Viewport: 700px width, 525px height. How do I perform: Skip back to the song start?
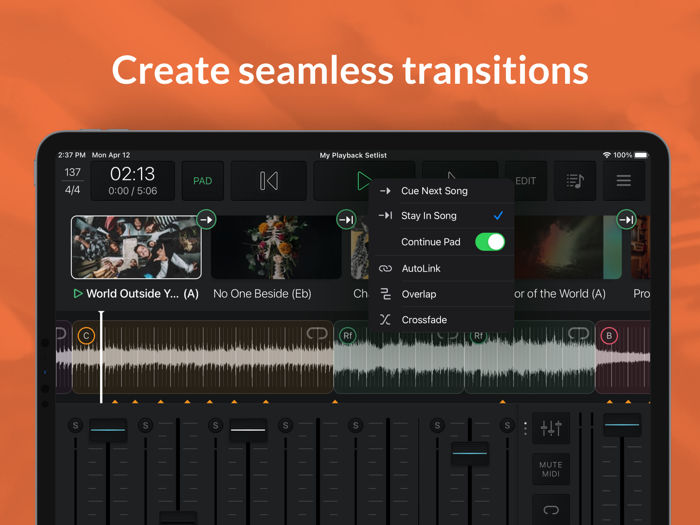click(269, 181)
